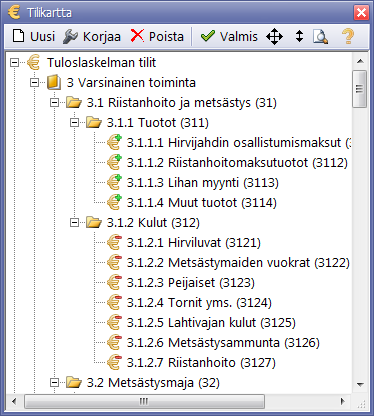Select Valmis toolbar label
This screenshot has width=374, height=416.
click(239, 36)
